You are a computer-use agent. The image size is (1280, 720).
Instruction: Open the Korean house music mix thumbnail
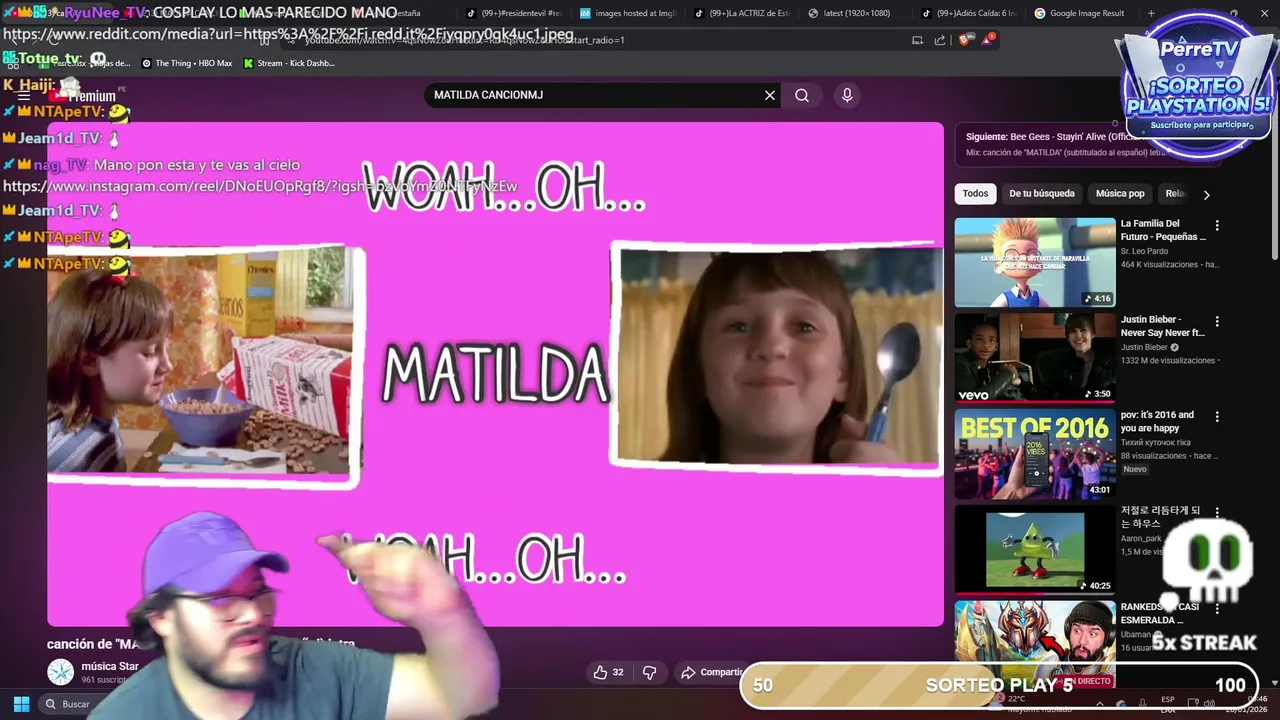[x=1035, y=549]
